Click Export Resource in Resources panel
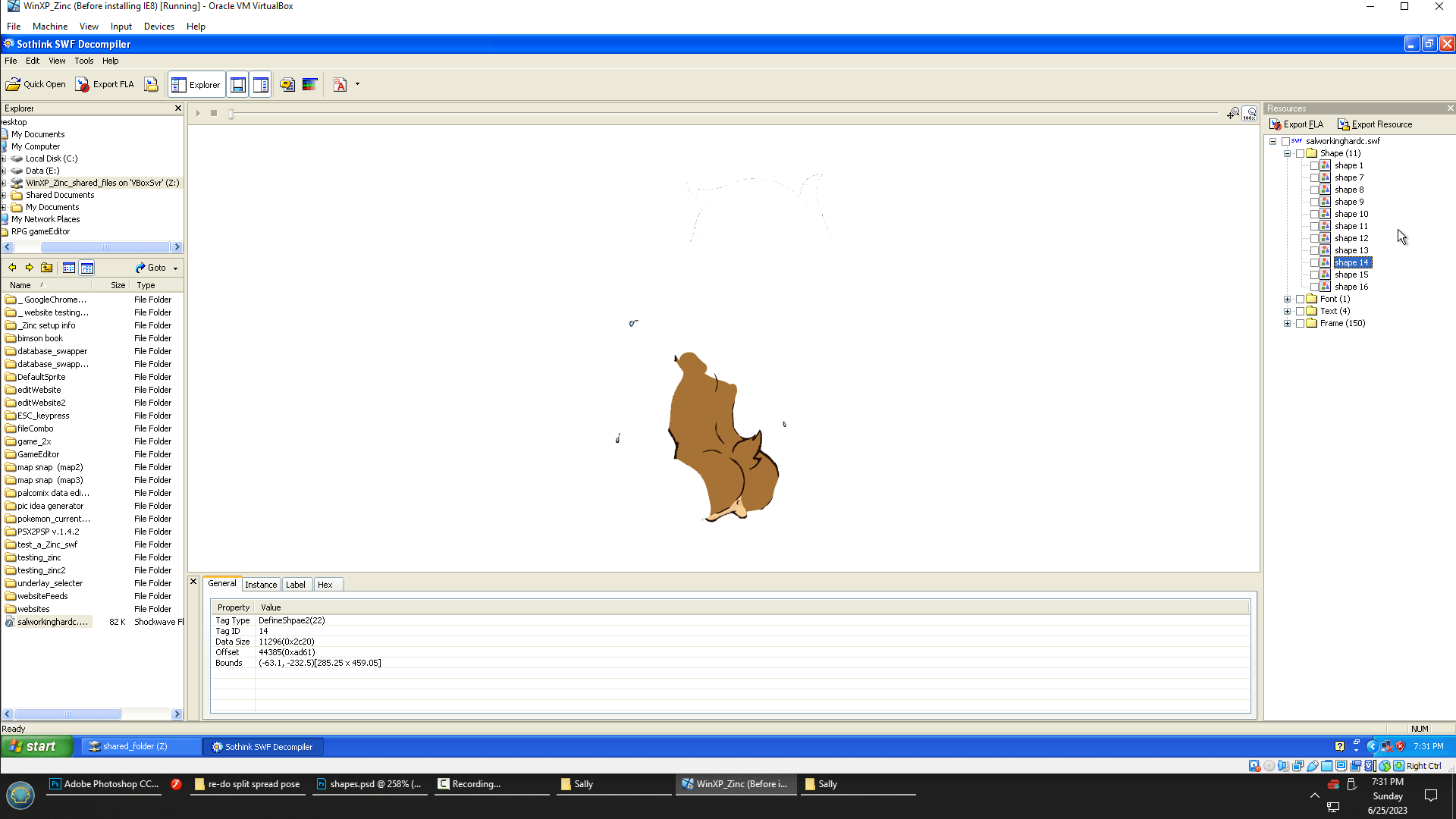The width and height of the screenshot is (1456, 819). pos(1374,124)
